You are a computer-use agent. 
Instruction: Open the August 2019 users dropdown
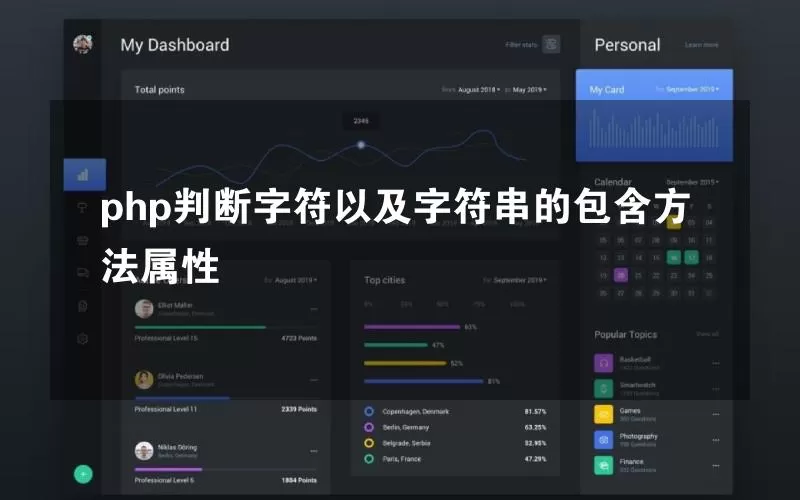(296, 280)
